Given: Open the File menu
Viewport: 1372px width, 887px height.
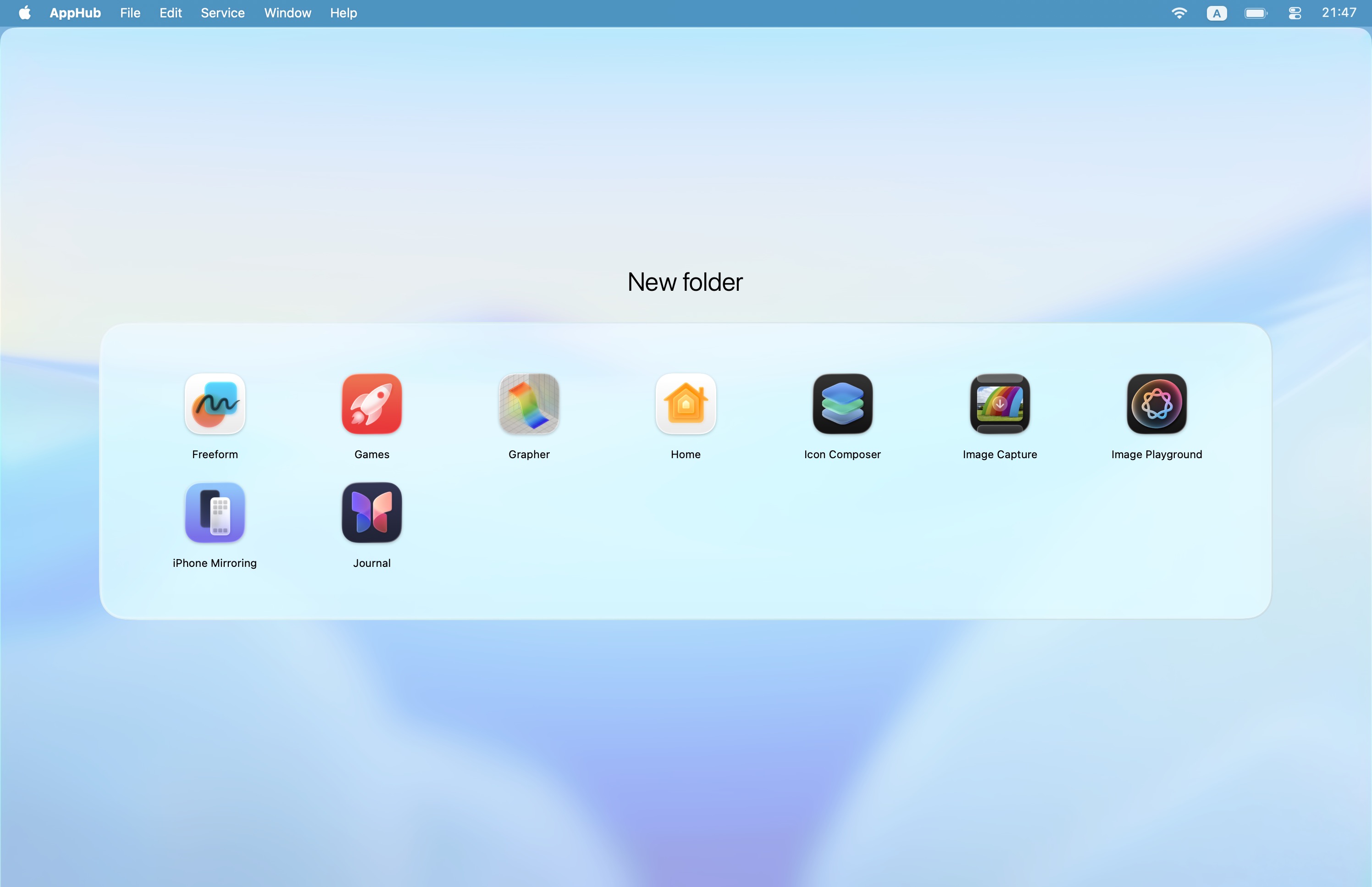Looking at the screenshot, I should (x=130, y=13).
